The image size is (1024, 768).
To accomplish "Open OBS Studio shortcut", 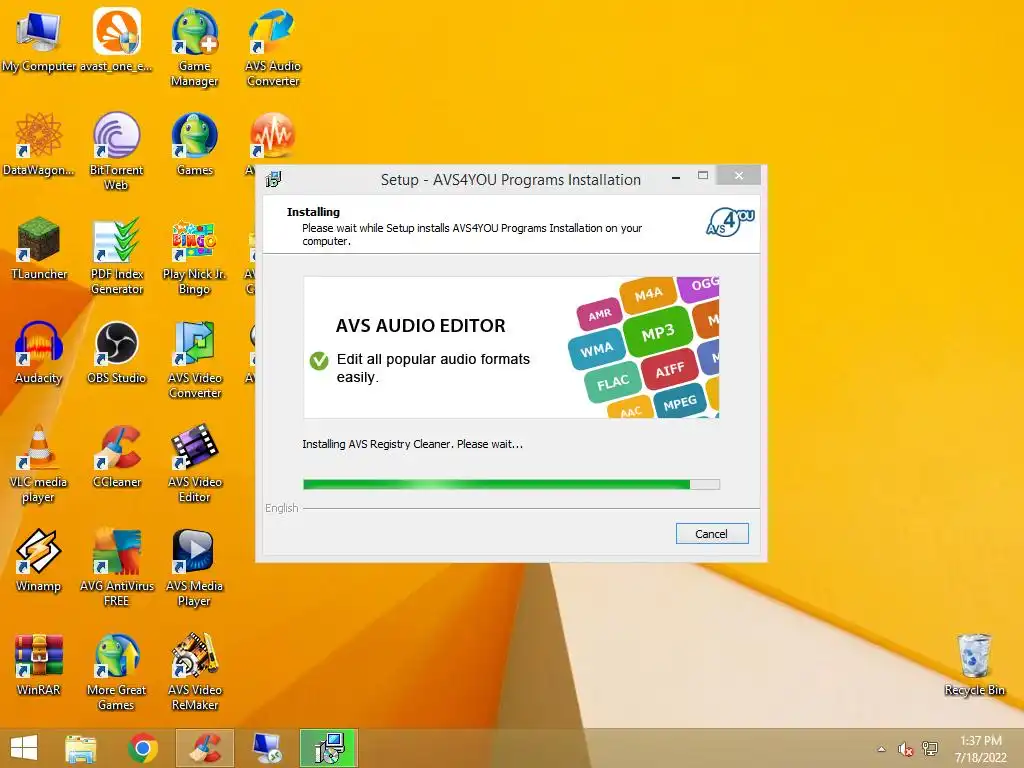I will tap(116, 352).
